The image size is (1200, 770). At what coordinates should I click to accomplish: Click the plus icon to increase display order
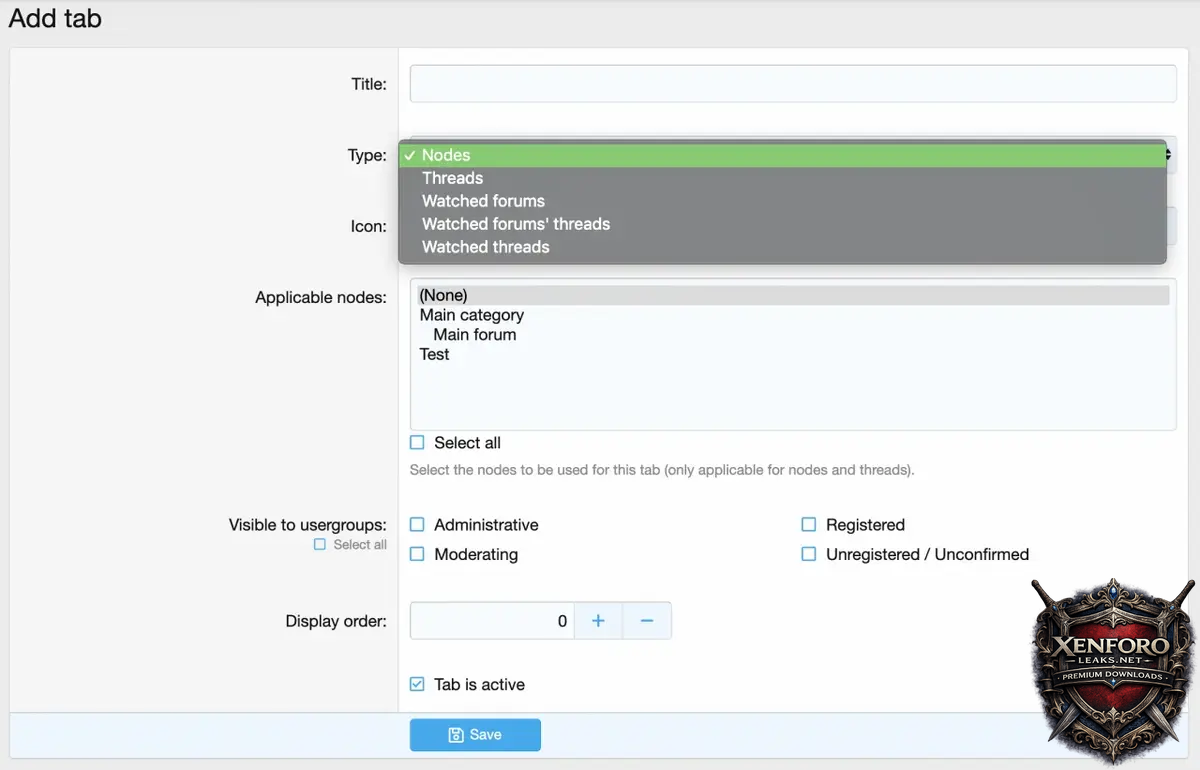tap(598, 621)
